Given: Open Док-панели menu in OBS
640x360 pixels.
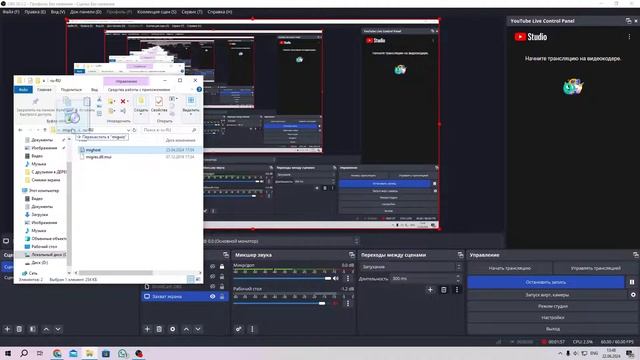Looking at the screenshot, I should pyautogui.click(x=86, y=12).
